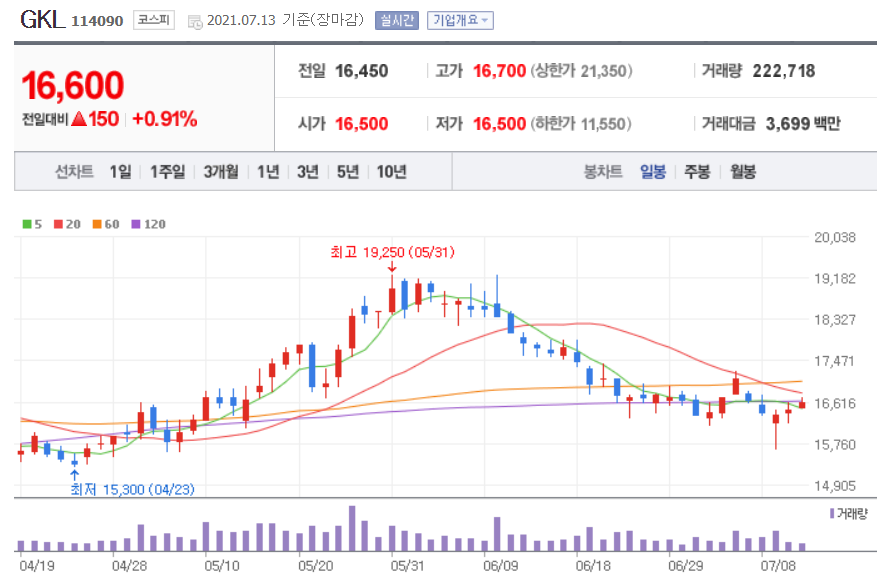Click the 시가 value 16,500

pyautogui.click(x=361, y=124)
